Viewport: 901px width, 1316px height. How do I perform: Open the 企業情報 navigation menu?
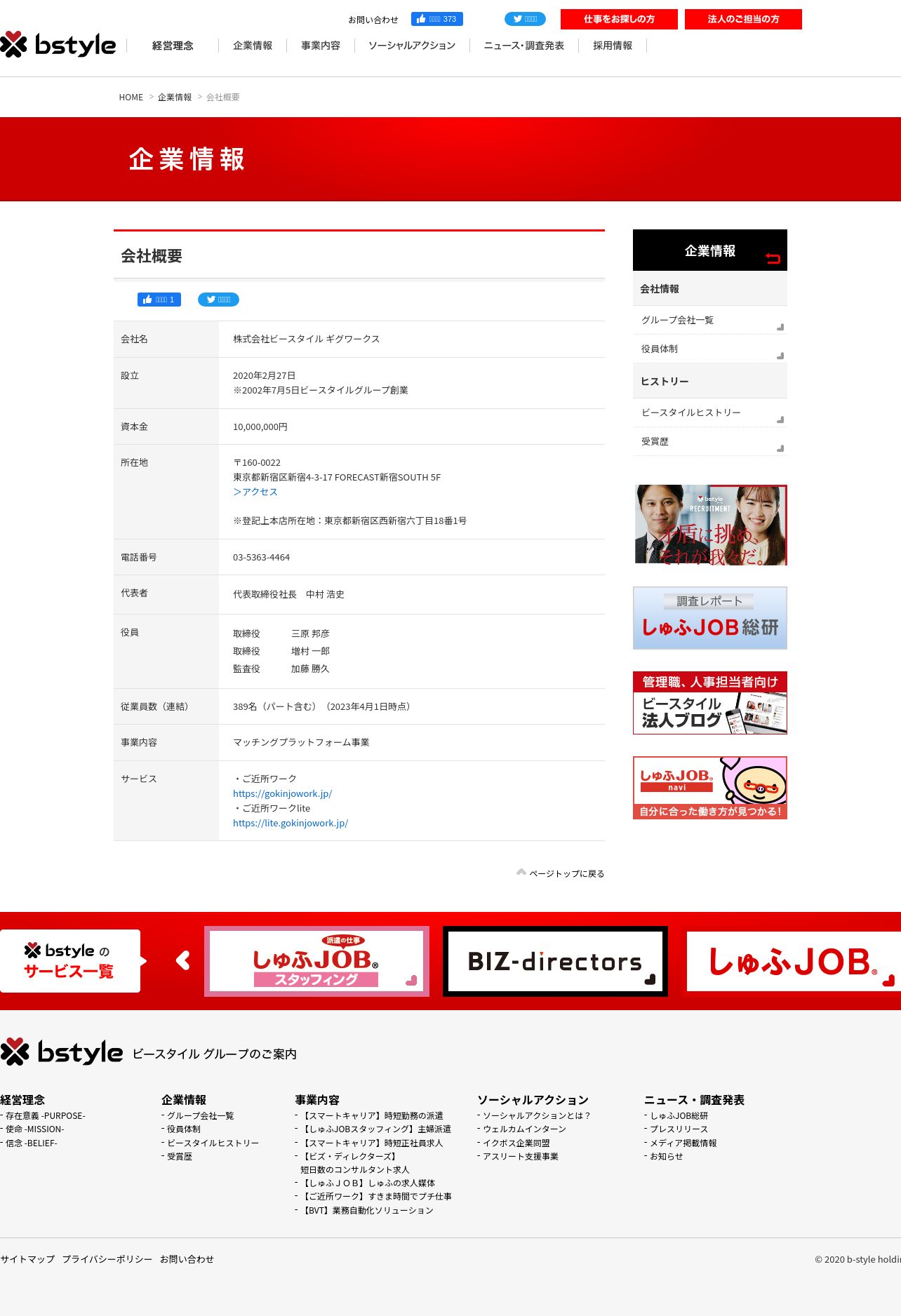coord(253,46)
